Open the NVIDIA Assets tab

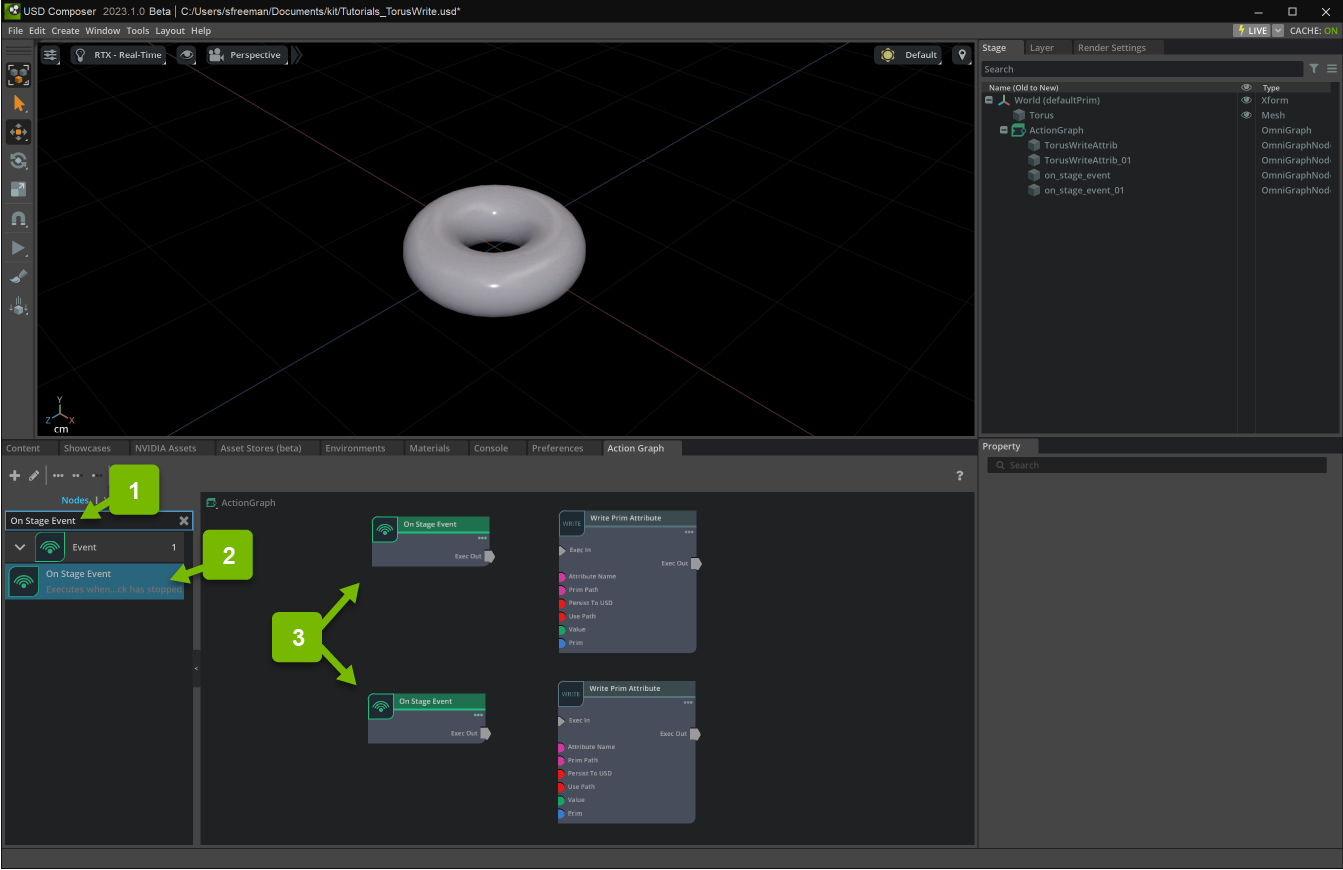pos(166,448)
